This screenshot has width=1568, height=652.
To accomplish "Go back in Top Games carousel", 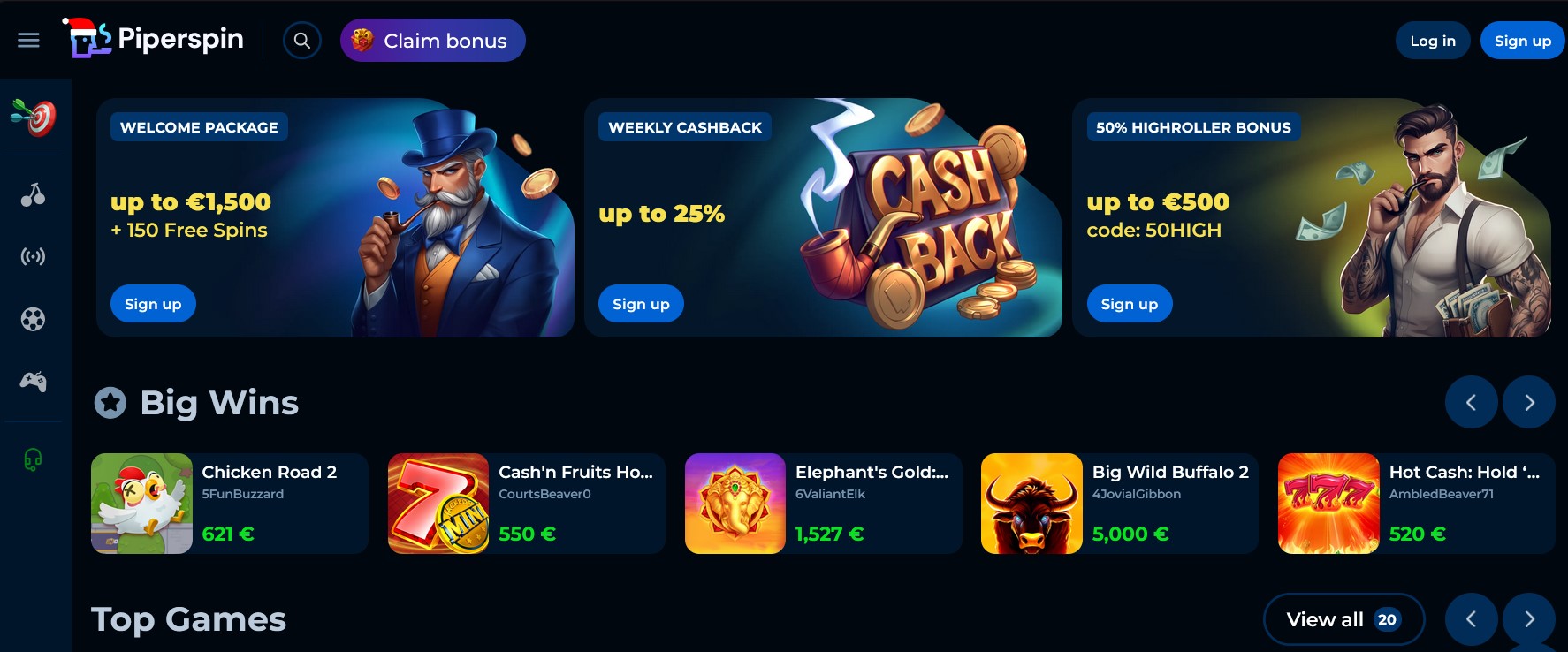I will 1472,619.
